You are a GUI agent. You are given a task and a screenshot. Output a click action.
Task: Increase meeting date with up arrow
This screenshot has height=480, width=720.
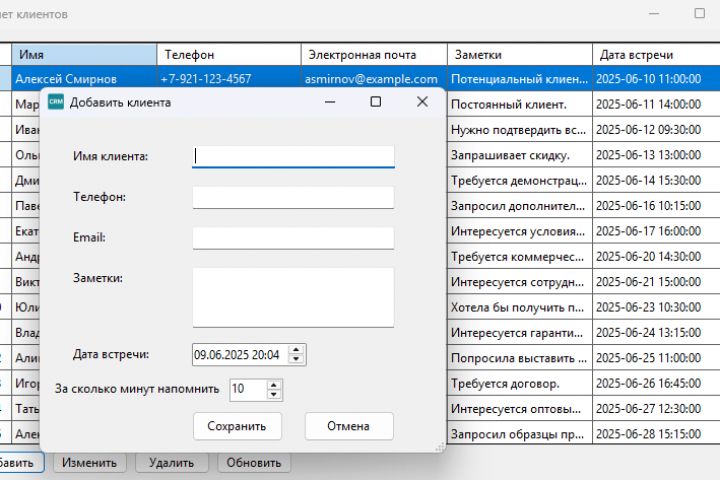[296, 350]
